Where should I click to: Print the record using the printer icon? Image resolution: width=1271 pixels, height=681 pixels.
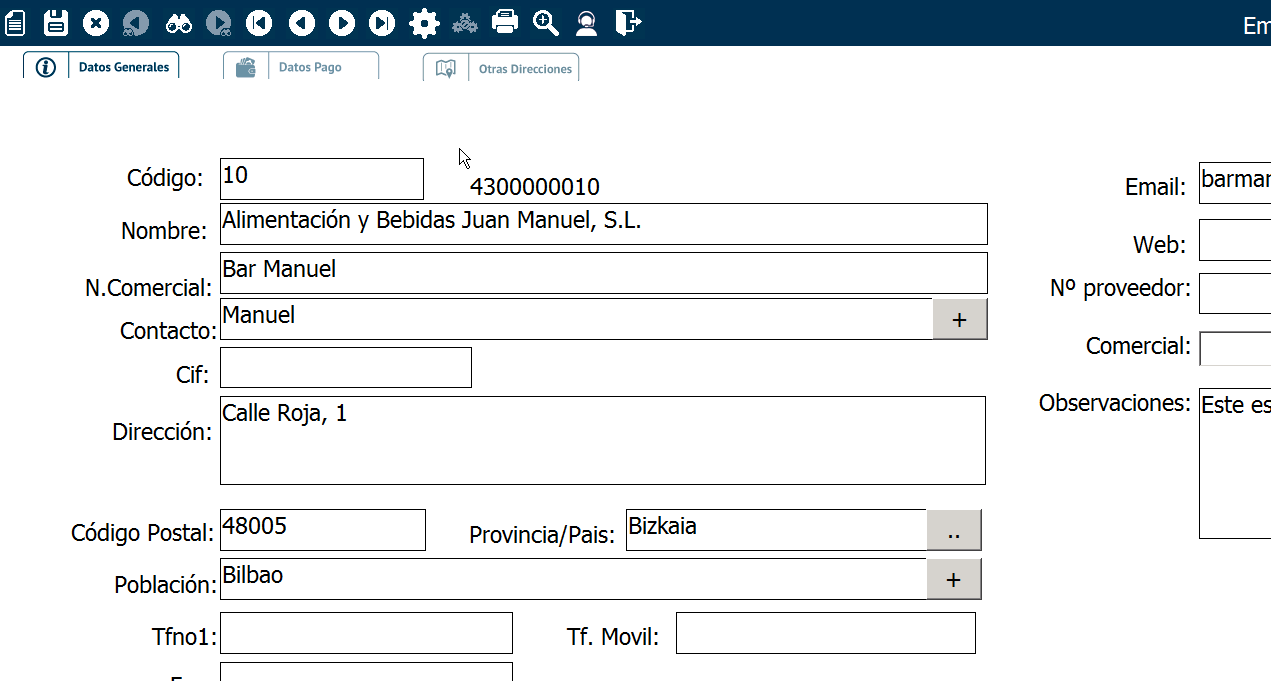(506, 22)
